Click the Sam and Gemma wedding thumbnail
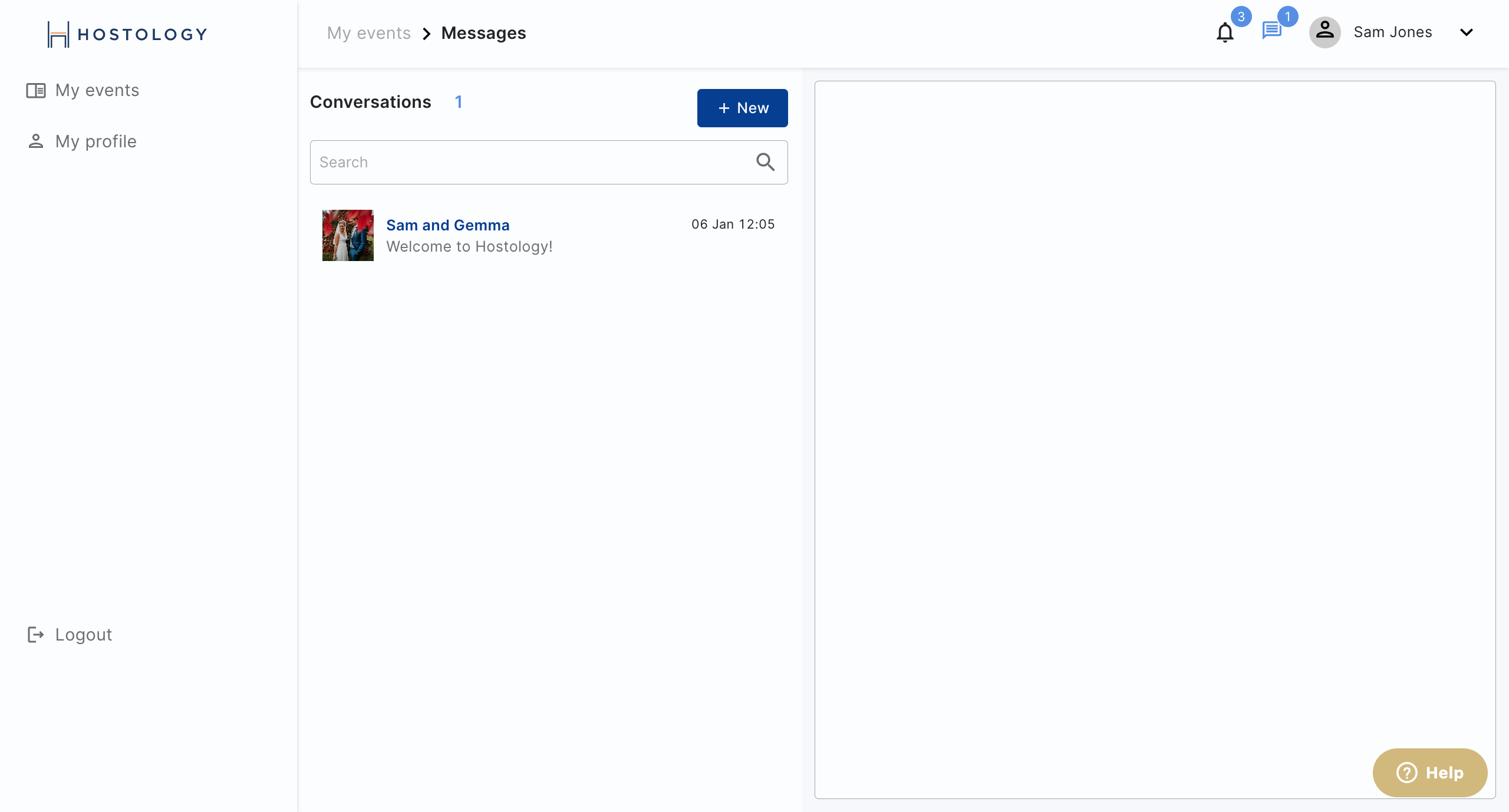The width and height of the screenshot is (1509, 812). [x=348, y=235]
